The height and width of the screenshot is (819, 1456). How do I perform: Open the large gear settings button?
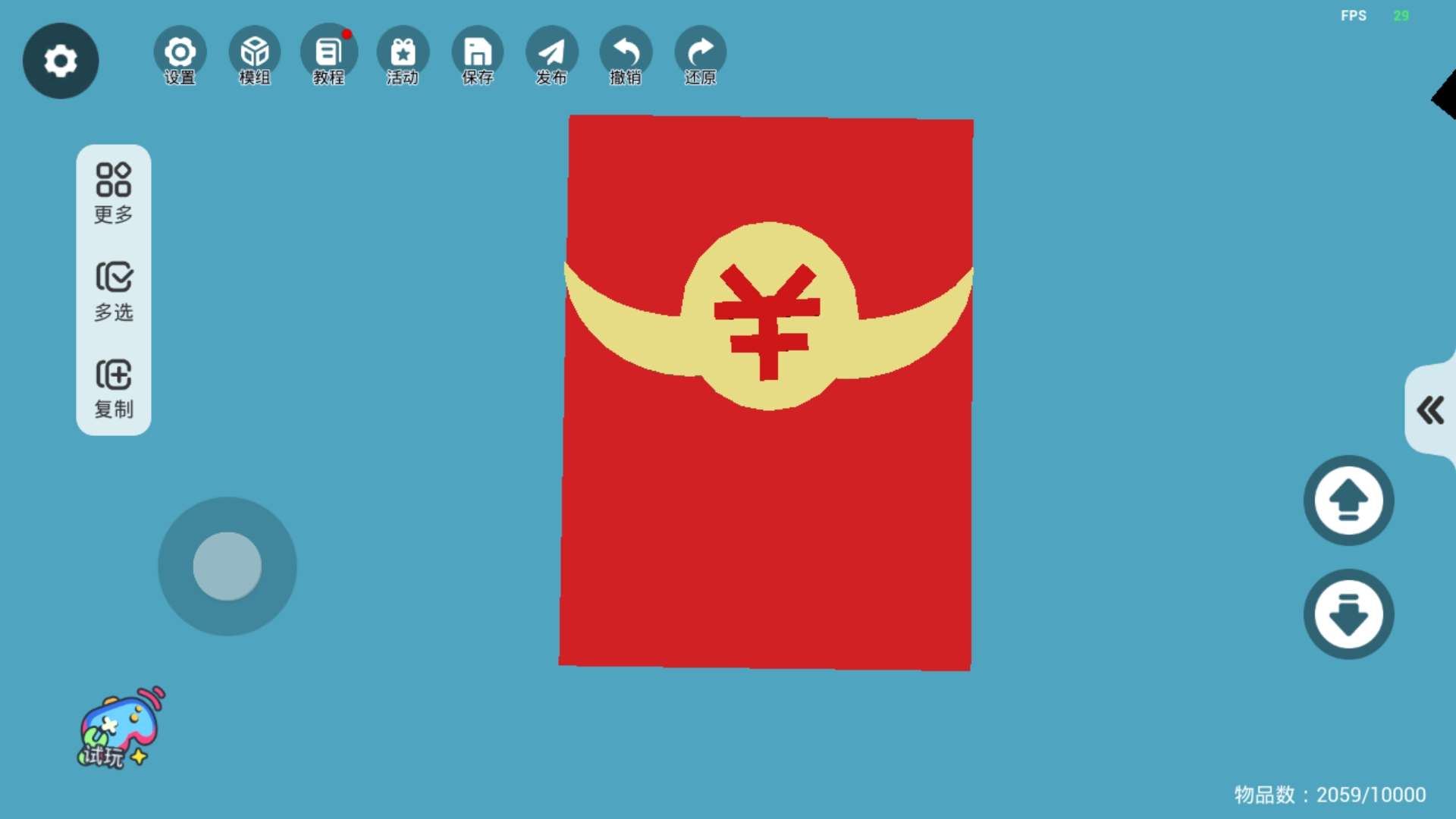(61, 61)
